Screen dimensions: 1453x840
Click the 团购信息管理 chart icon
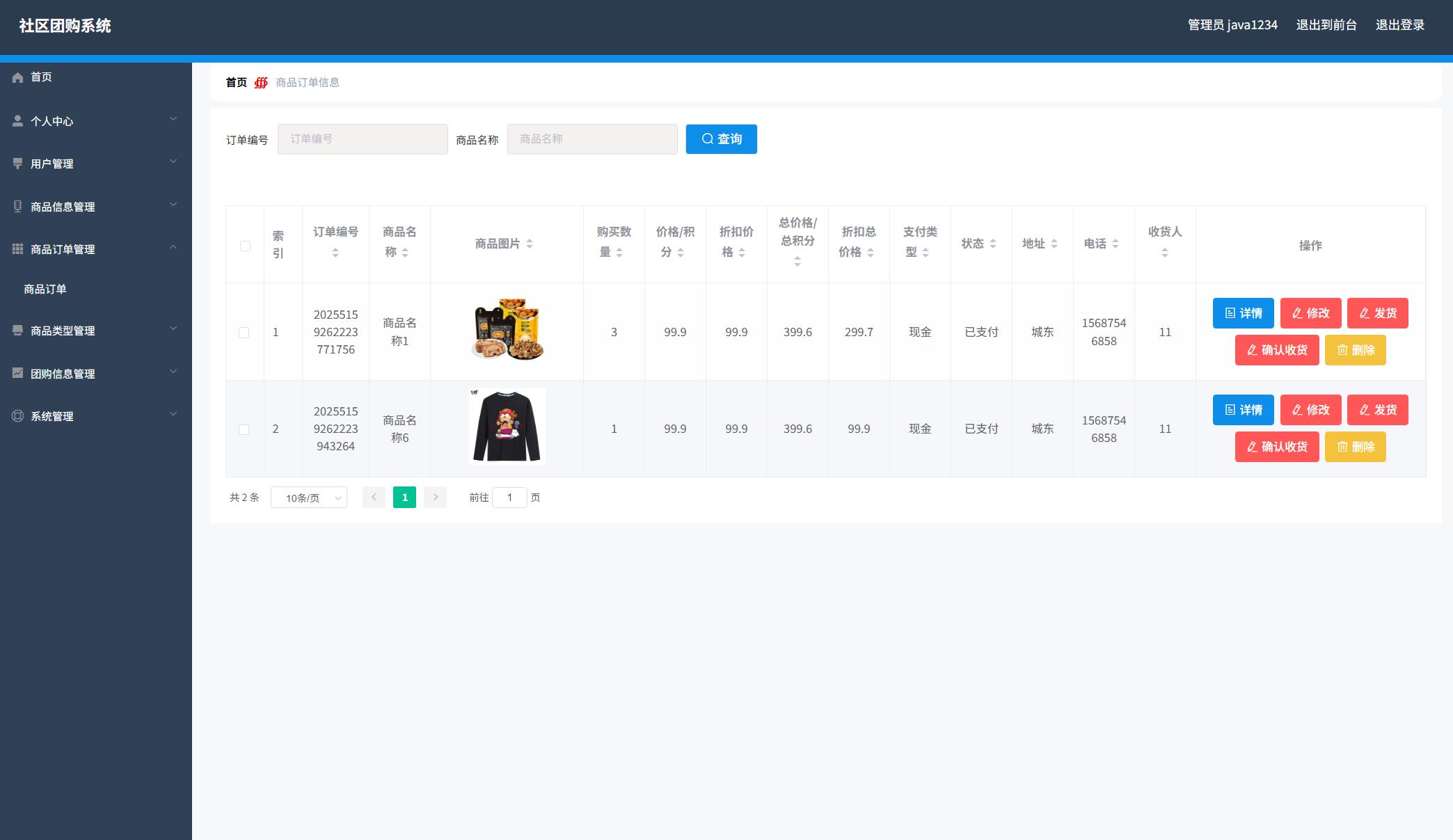tap(18, 373)
